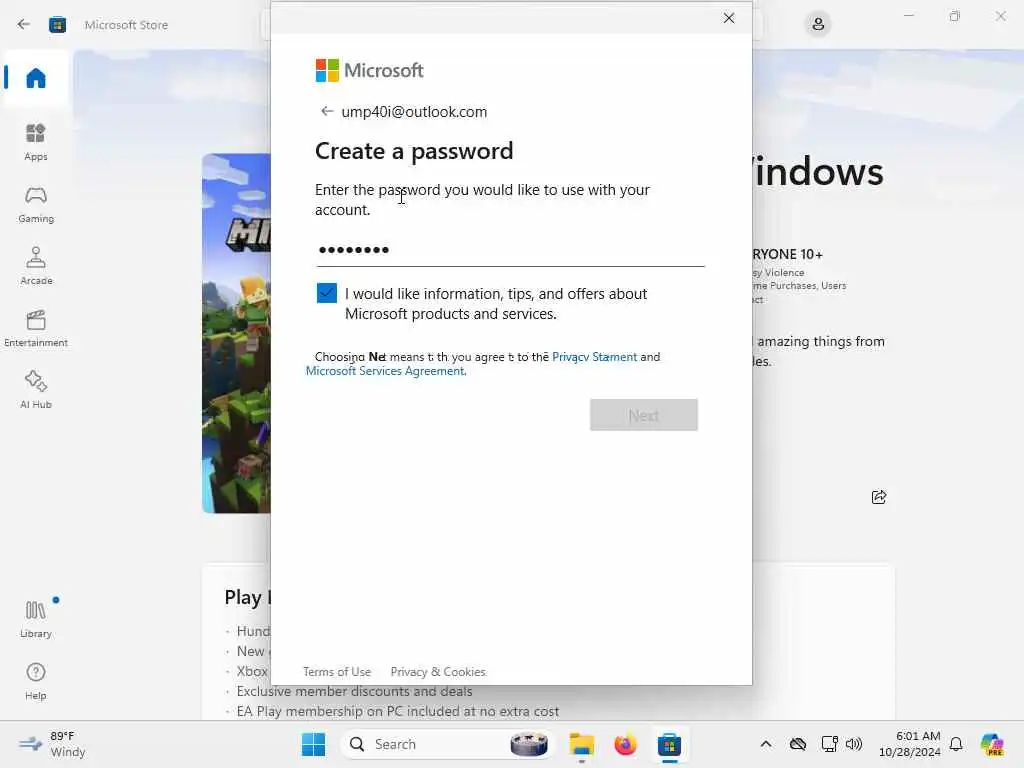Open notifications bell in the taskbar
This screenshot has width=1024, height=768.
click(x=956, y=744)
